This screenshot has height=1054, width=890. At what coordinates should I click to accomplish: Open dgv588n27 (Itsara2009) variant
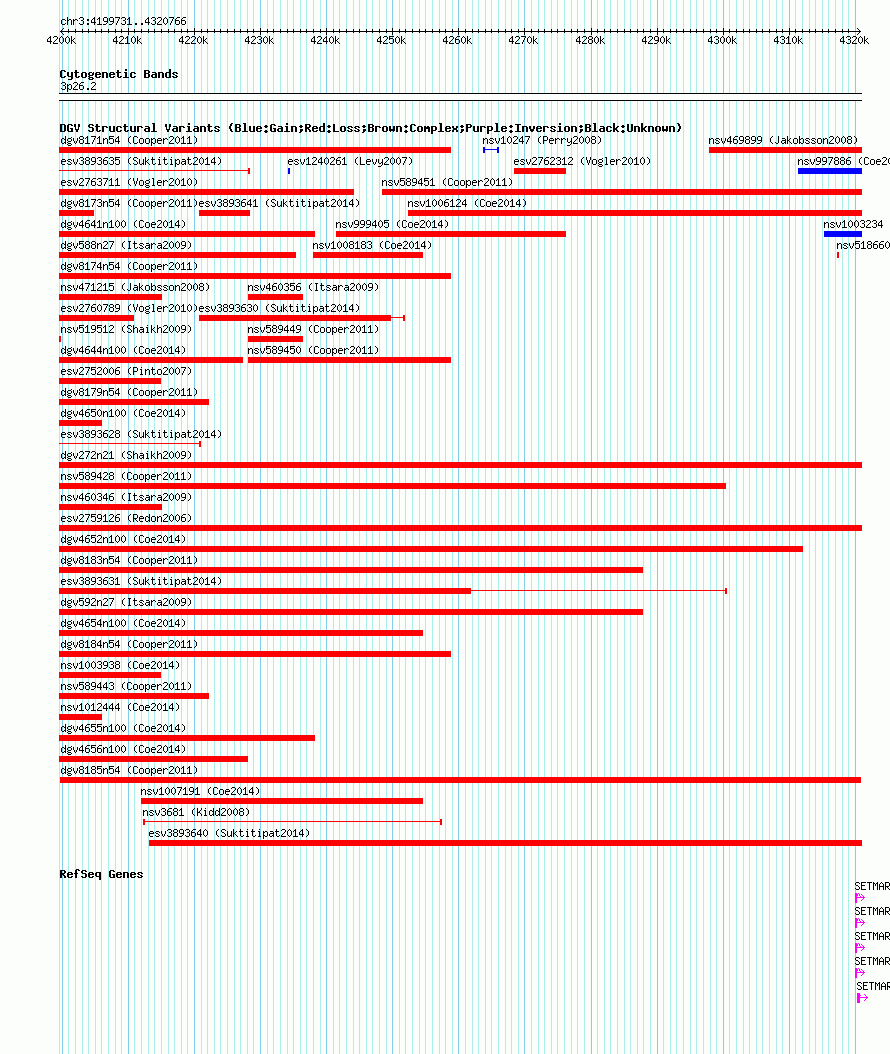pos(126,245)
